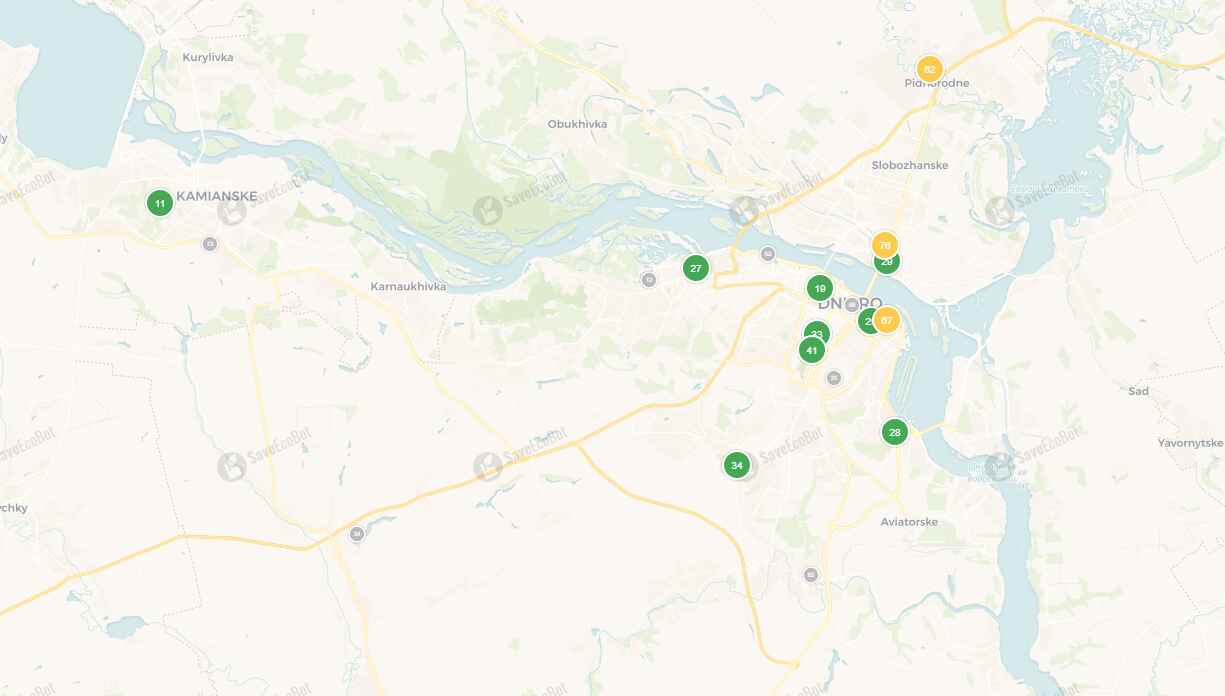This screenshot has width=1225, height=696.
Task: Select the gray marker left of 27
Action: point(649,280)
